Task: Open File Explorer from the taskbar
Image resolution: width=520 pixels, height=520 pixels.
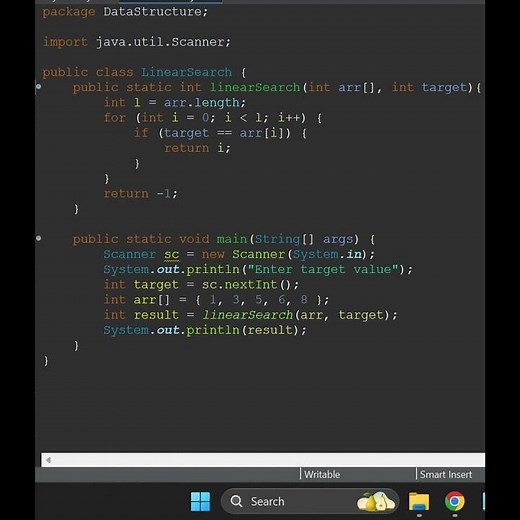Action: [x=419, y=501]
